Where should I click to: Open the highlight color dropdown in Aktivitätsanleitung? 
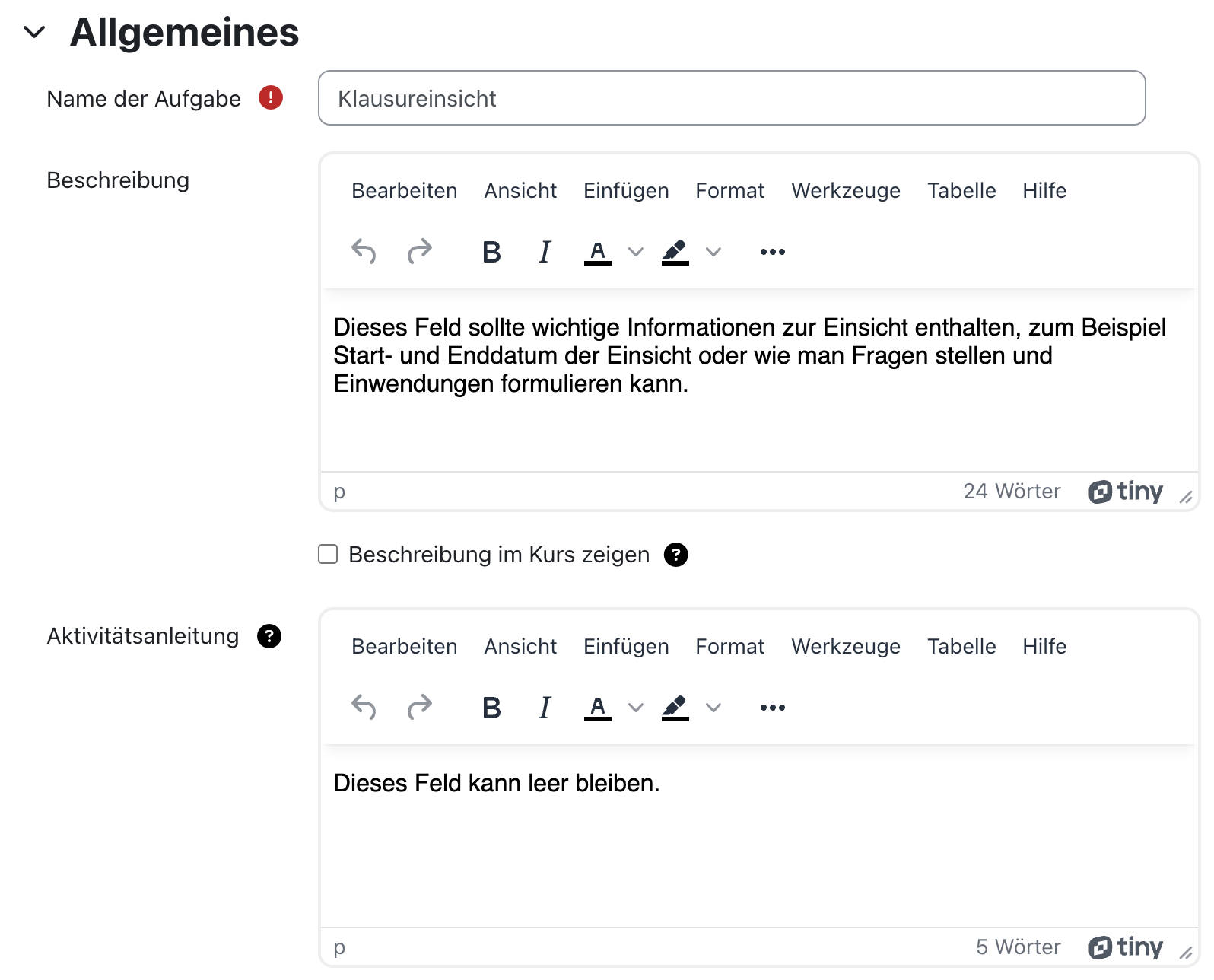pos(713,707)
